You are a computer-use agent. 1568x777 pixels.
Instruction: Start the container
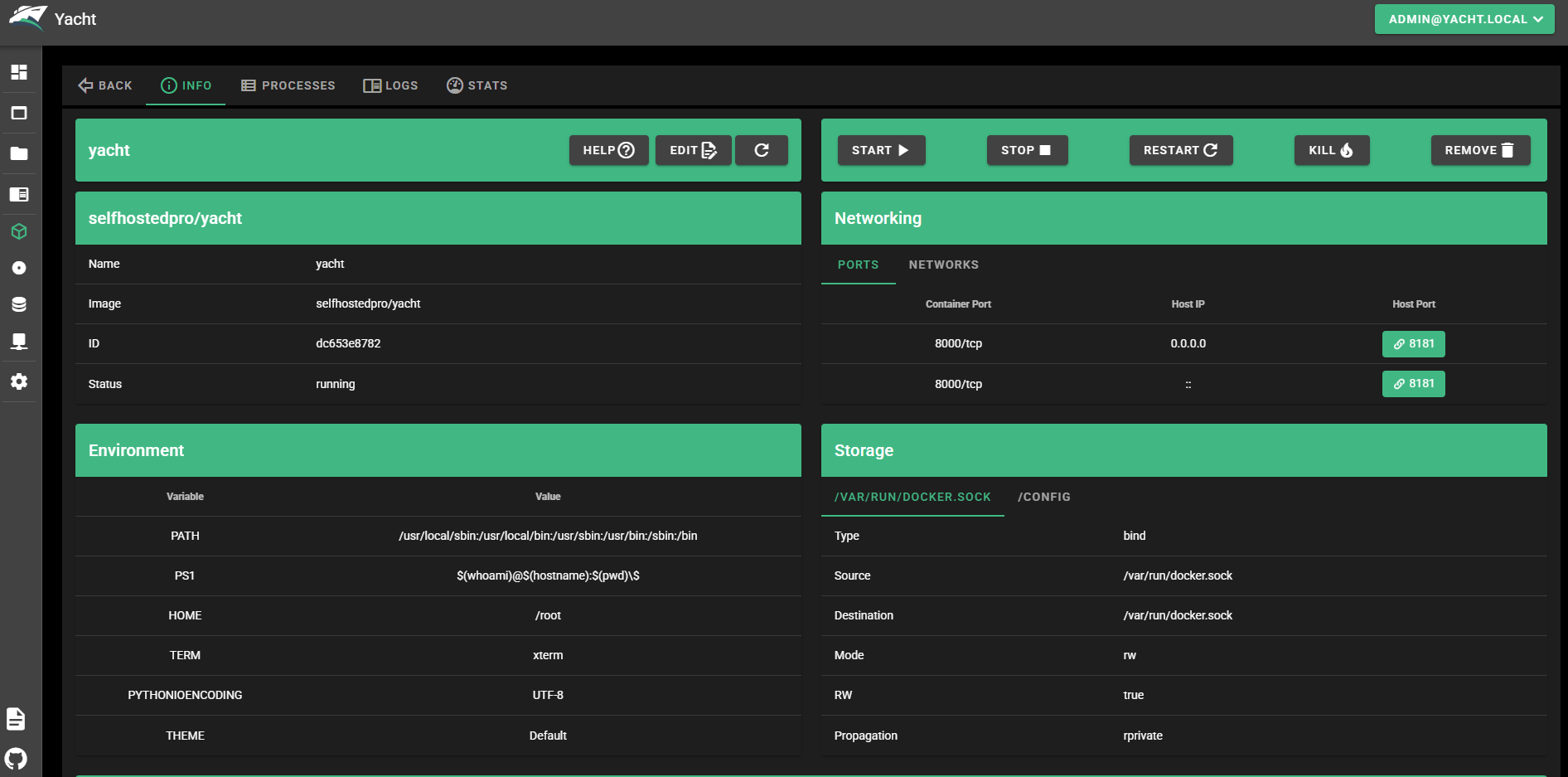(x=881, y=150)
